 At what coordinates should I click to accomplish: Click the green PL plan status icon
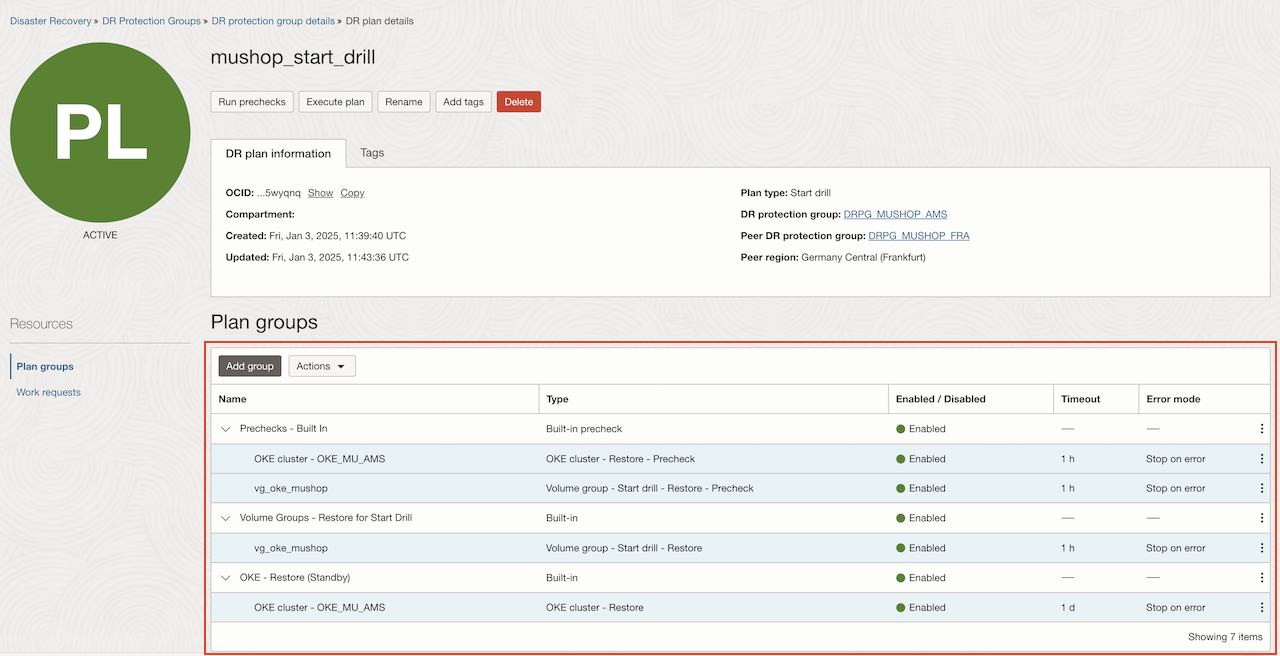[x=100, y=132]
